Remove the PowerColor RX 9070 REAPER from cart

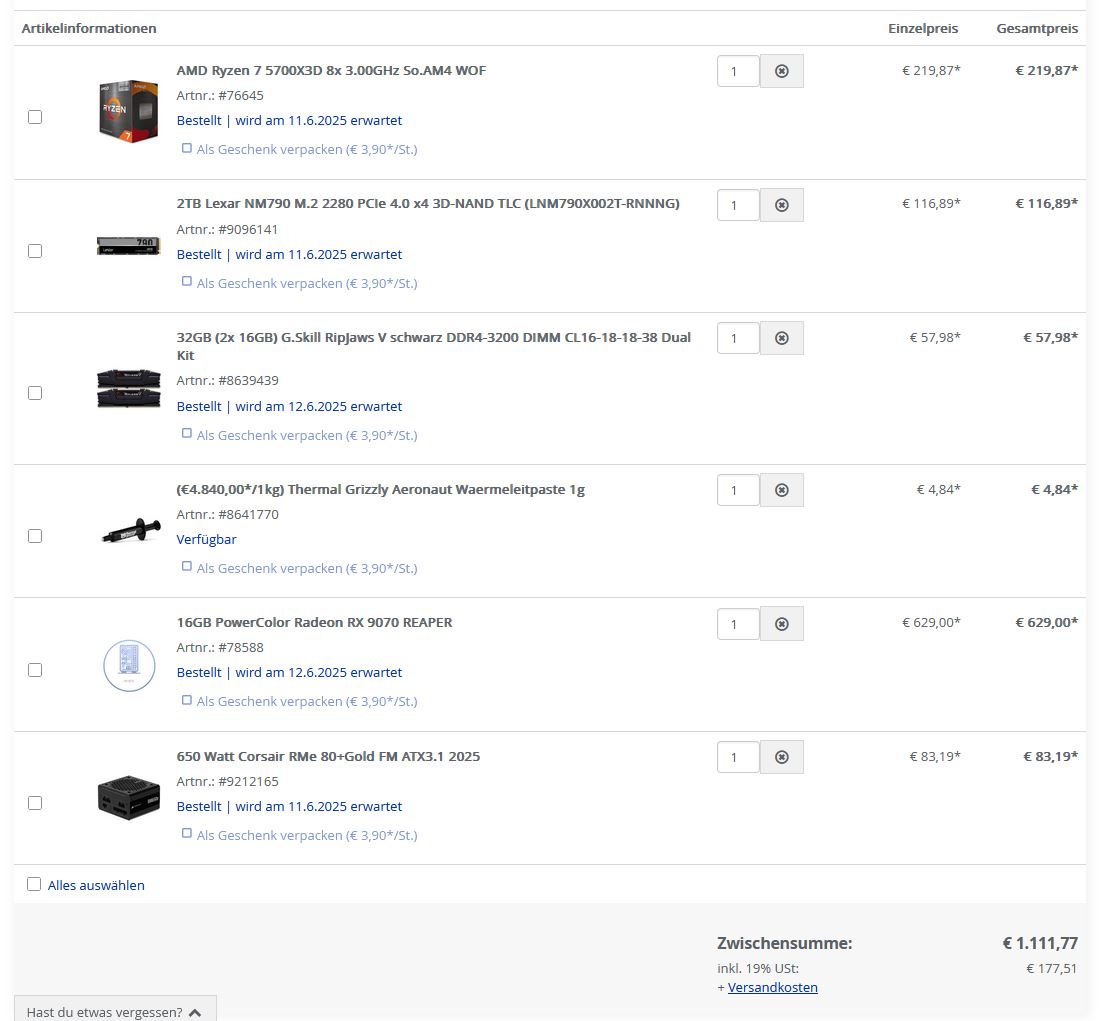point(781,624)
